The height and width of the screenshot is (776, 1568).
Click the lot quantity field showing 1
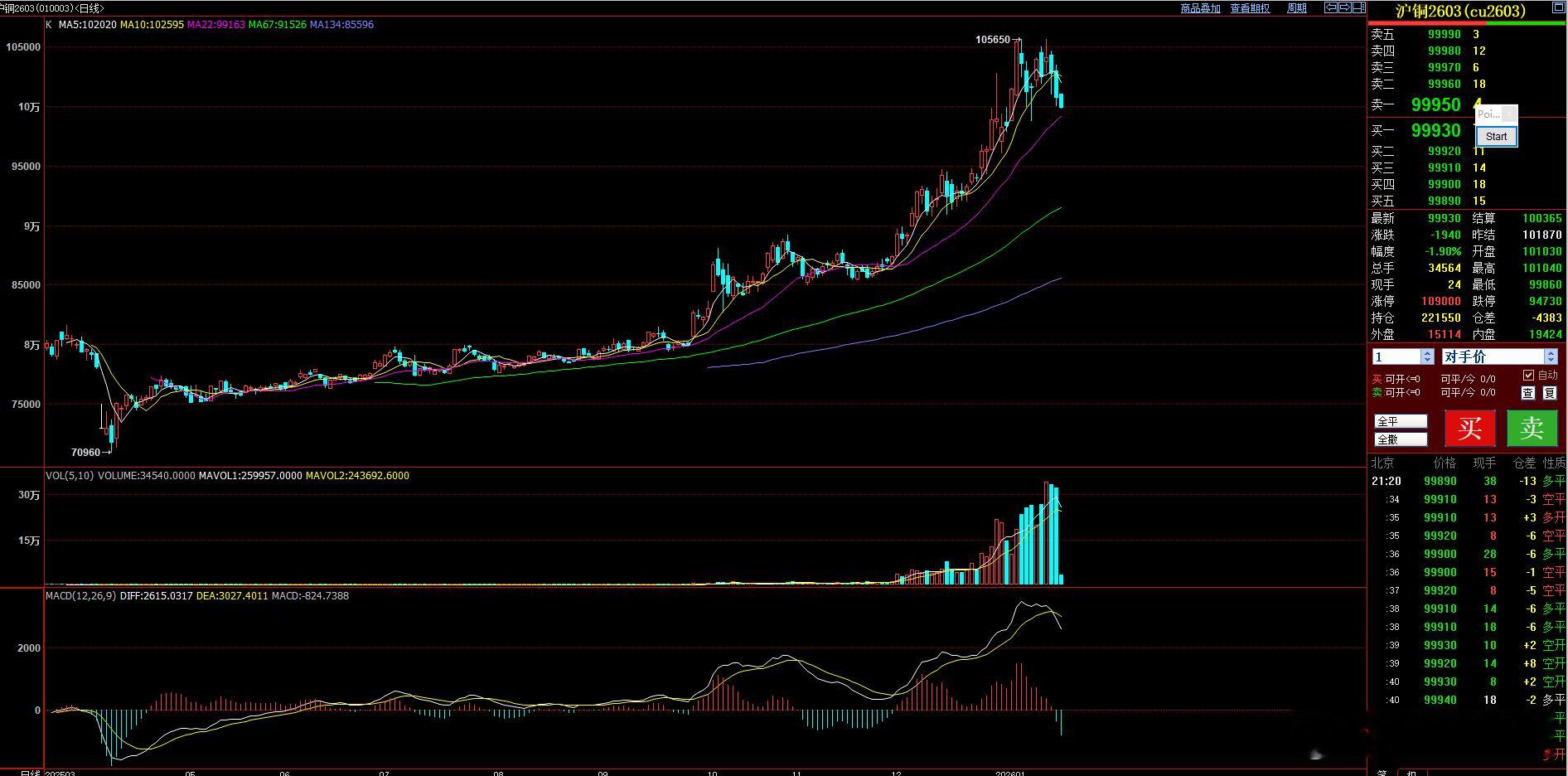(x=1396, y=356)
